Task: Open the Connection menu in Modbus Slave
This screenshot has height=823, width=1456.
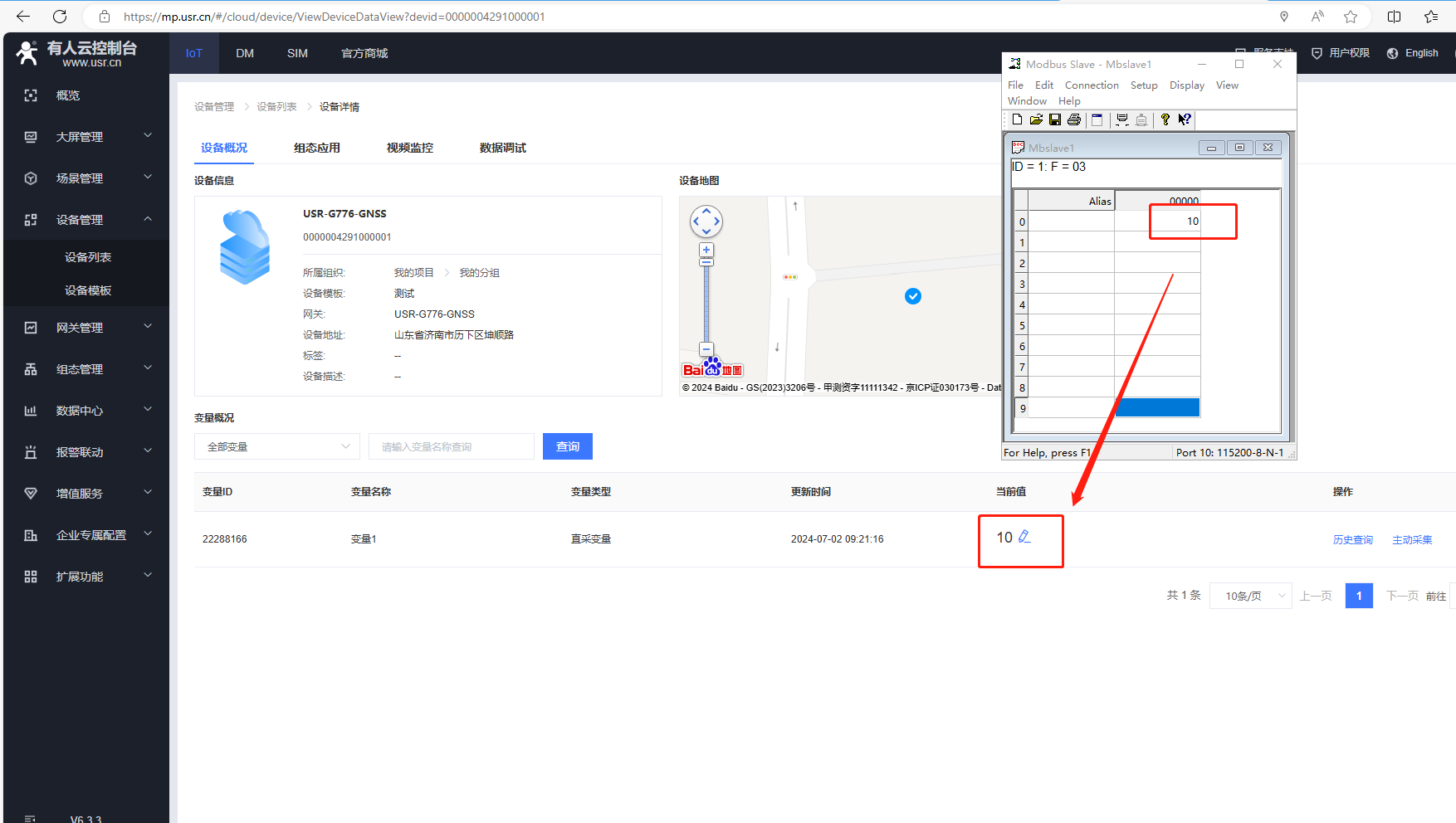Action: pyautogui.click(x=1092, y=85)
